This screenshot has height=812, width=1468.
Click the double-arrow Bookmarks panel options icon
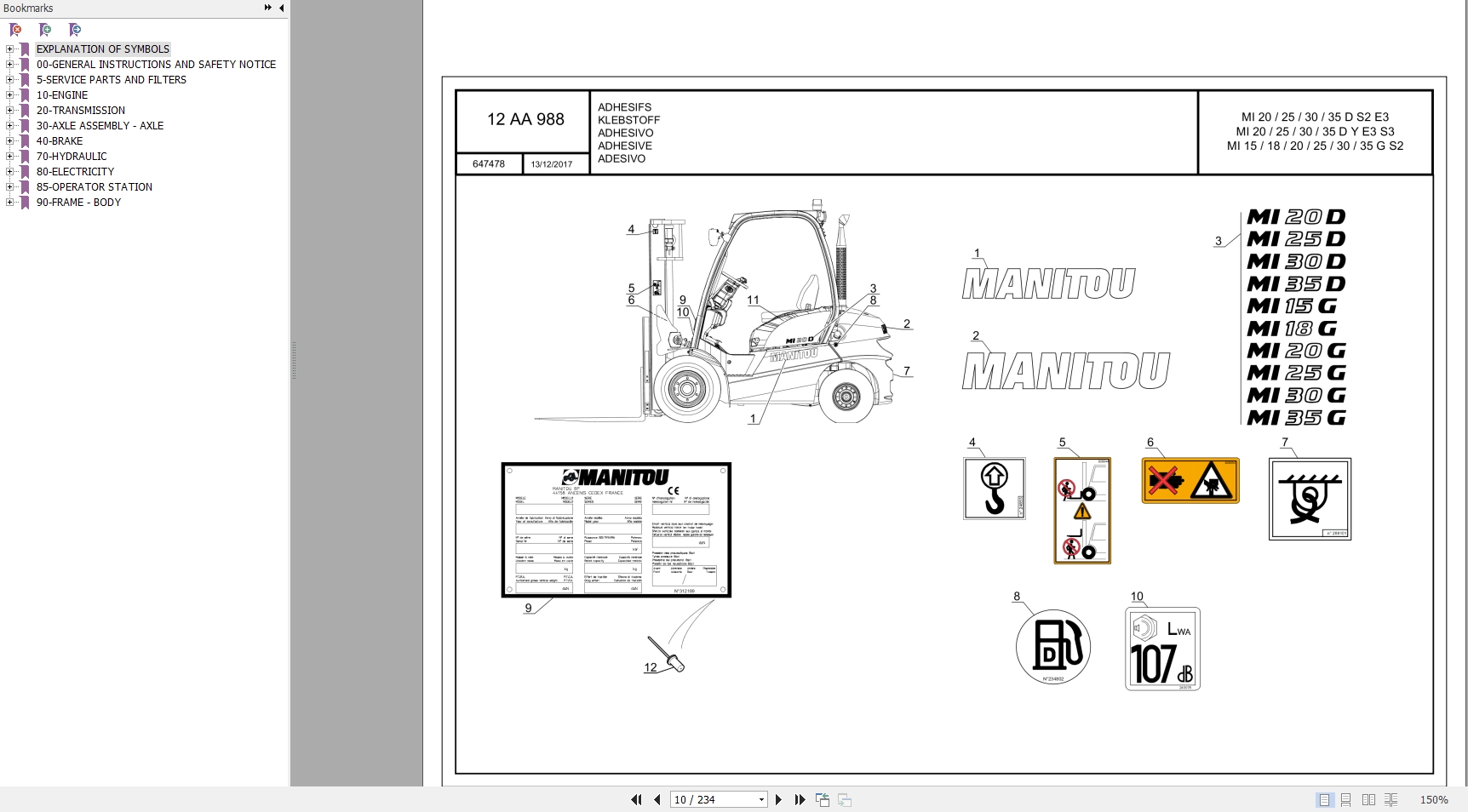(267, 8)
